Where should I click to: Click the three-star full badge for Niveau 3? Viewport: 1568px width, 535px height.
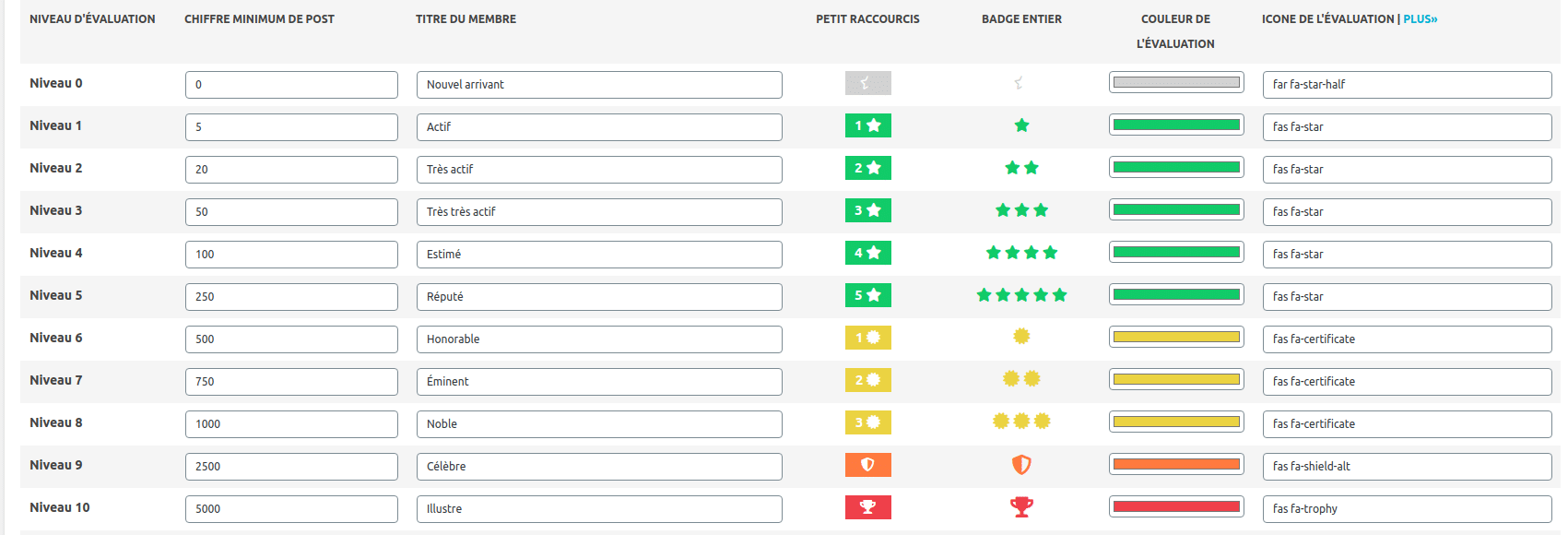point(1021,210)
